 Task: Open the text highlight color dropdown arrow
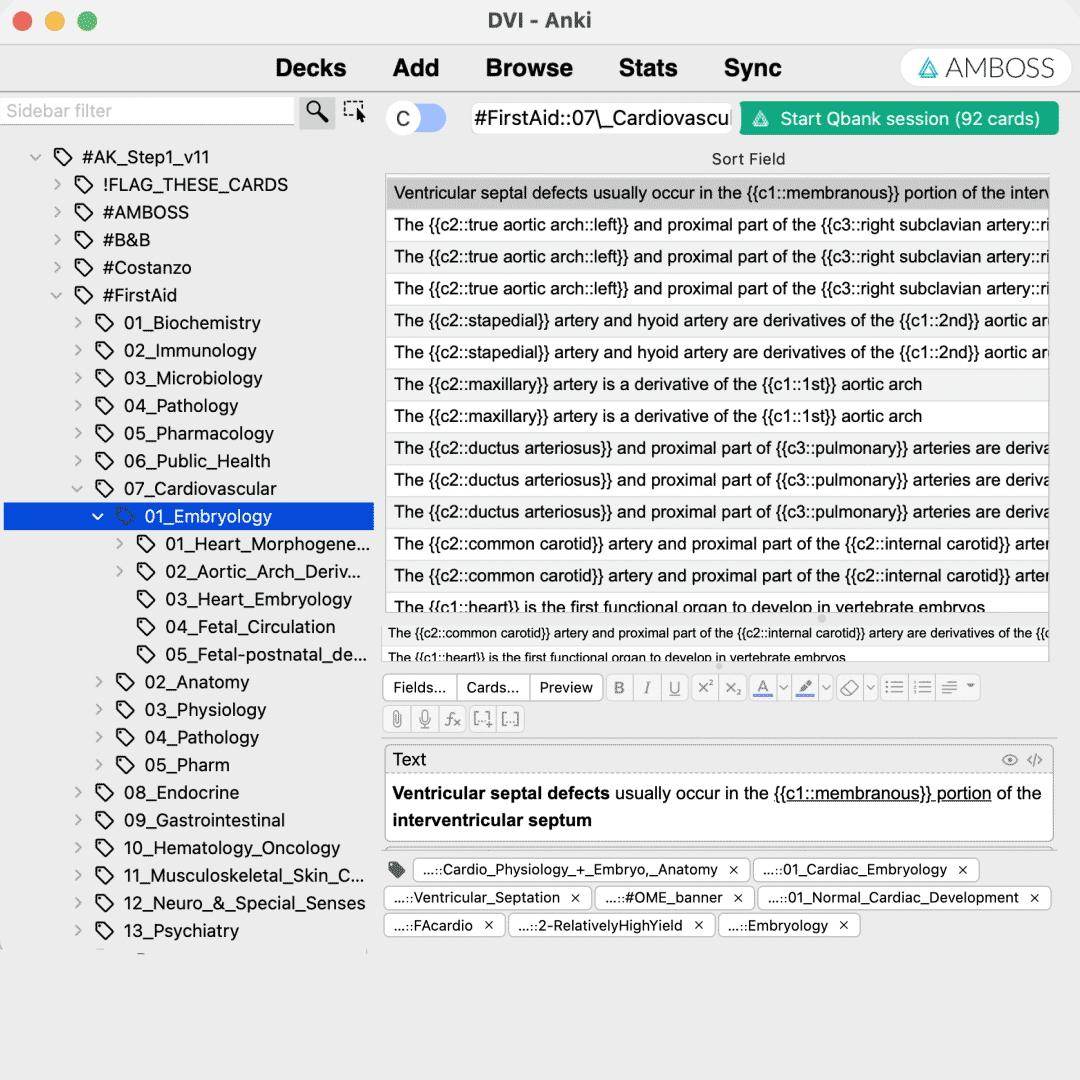[826, 688]
